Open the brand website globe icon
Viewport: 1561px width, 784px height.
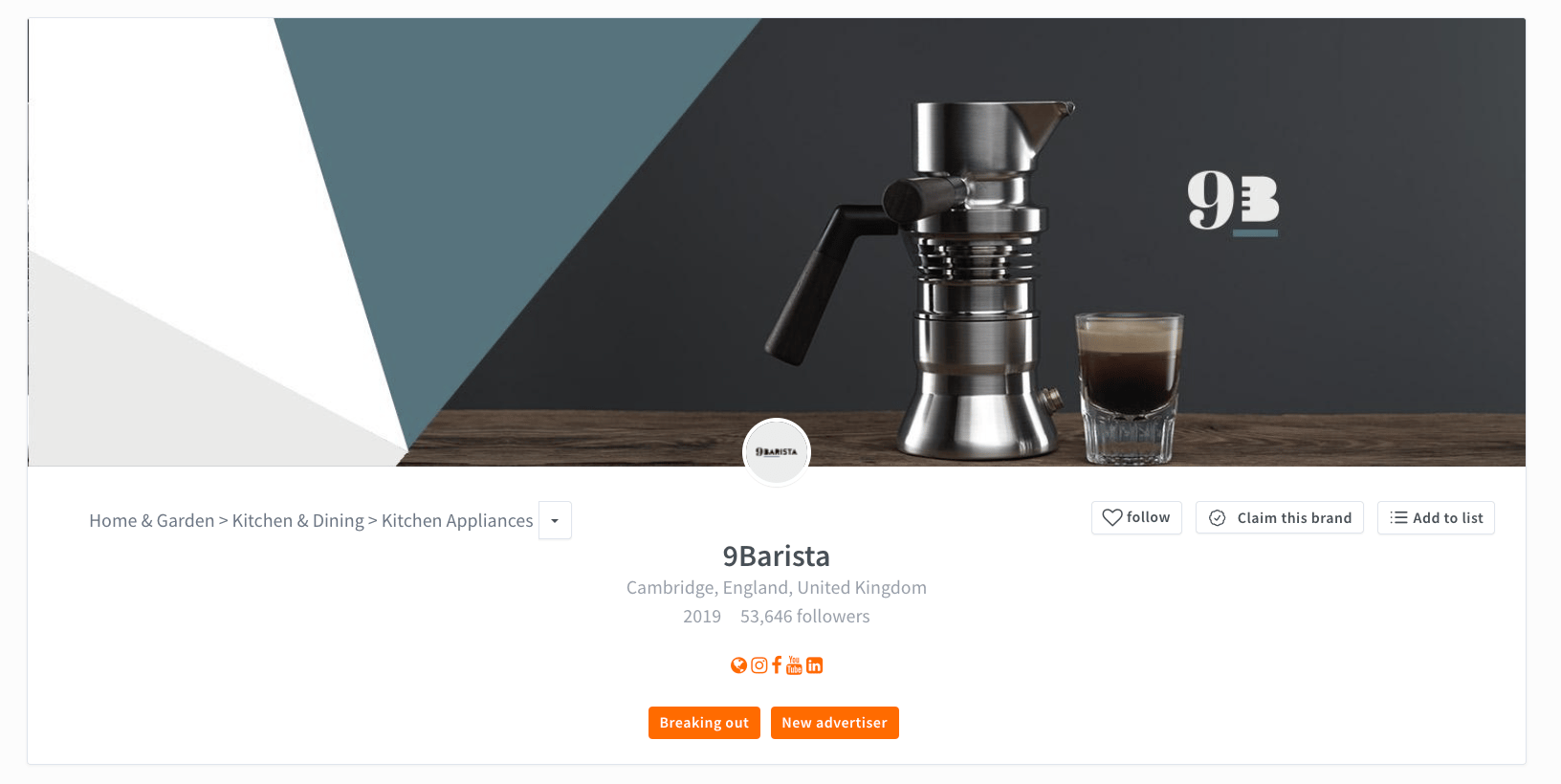point(738,665)
